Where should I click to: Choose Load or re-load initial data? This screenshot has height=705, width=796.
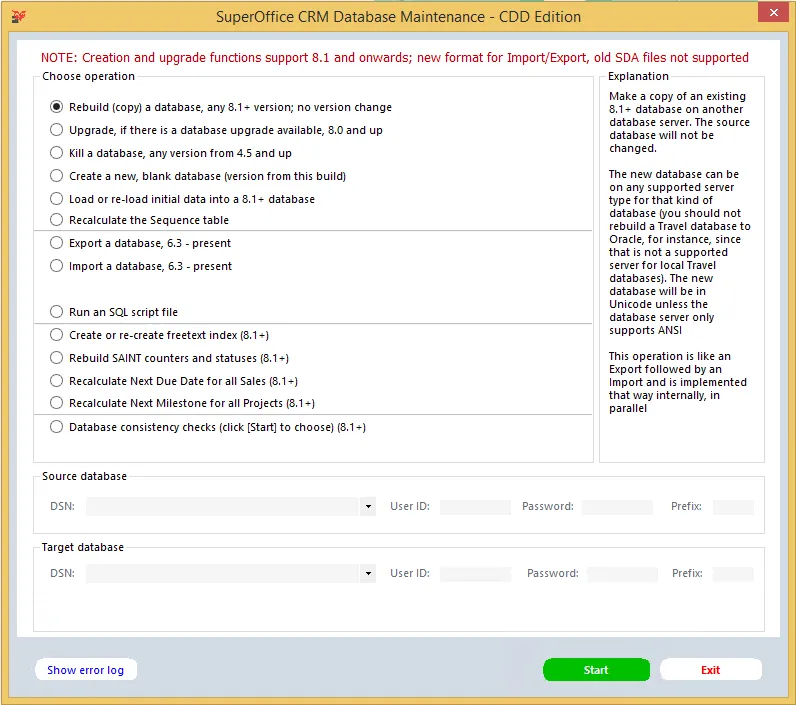point(57,199)
